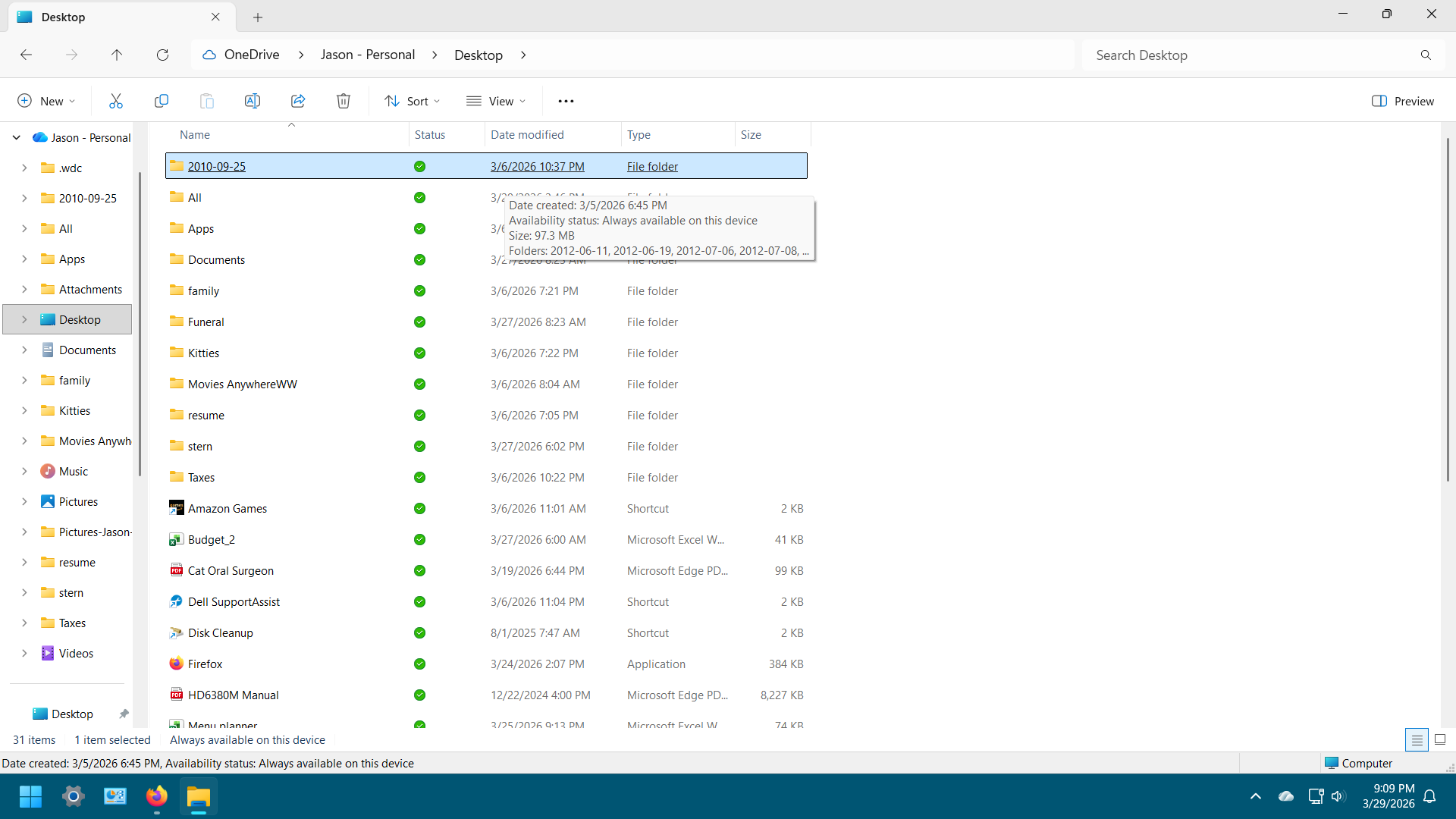Click the Refresh icon
Screen dimensions: 1456x819
pyautogui.click(x=162, y=55)
